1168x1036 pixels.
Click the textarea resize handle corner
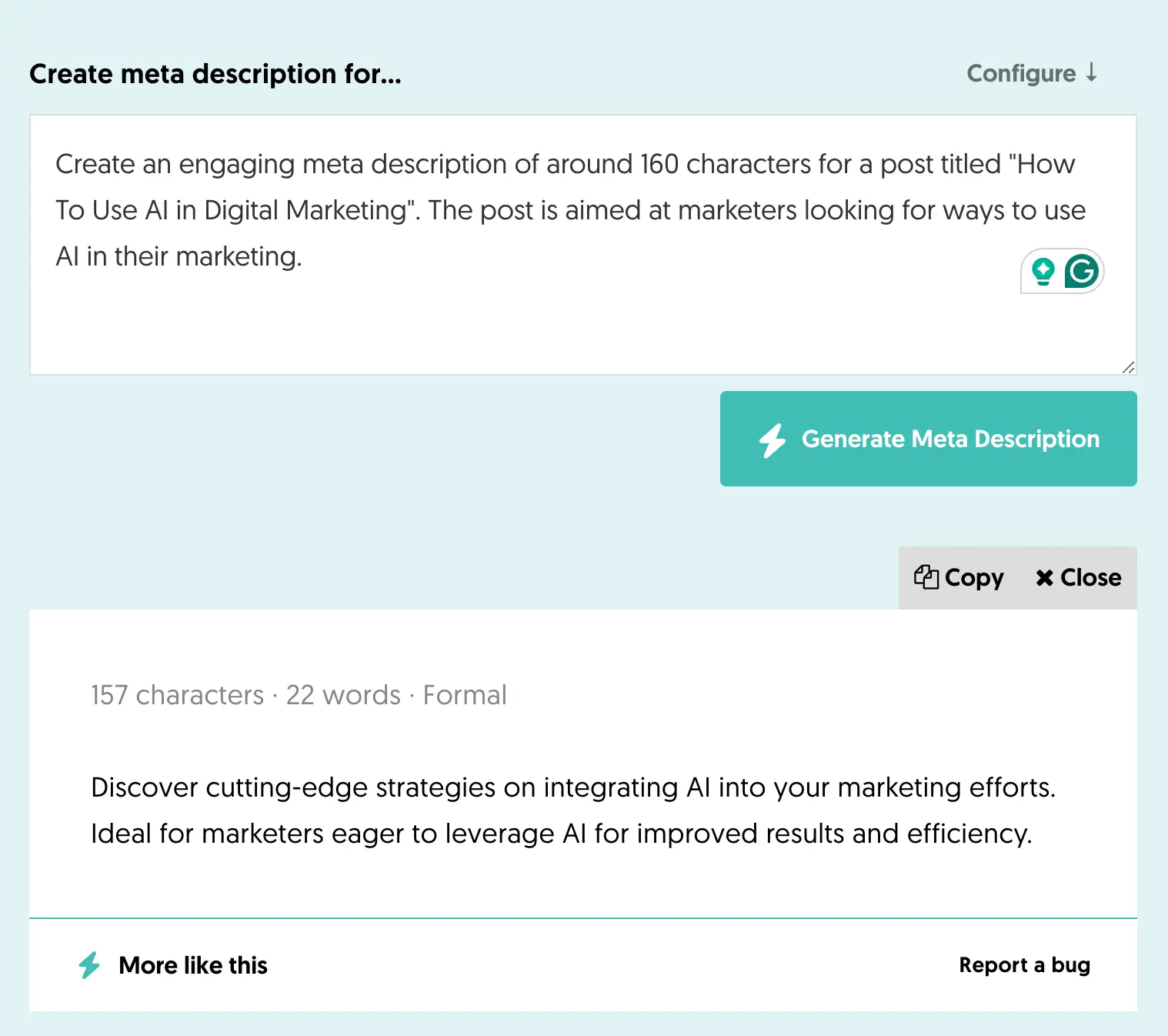click(1128, 367)
